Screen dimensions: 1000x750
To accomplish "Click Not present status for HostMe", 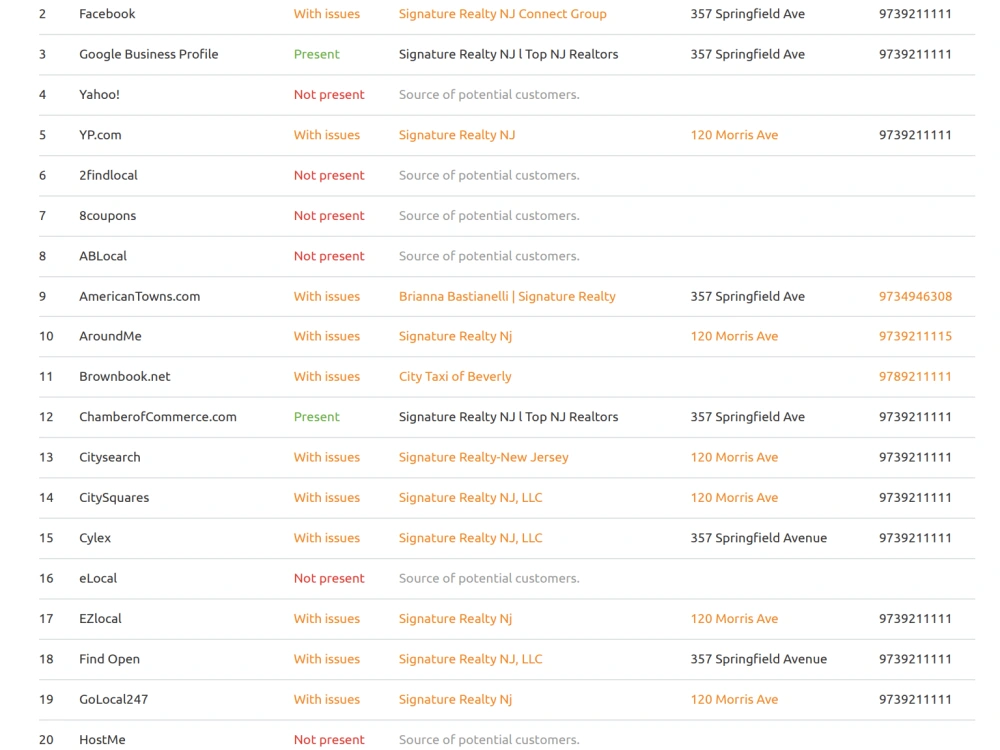I will click(329, 739).
